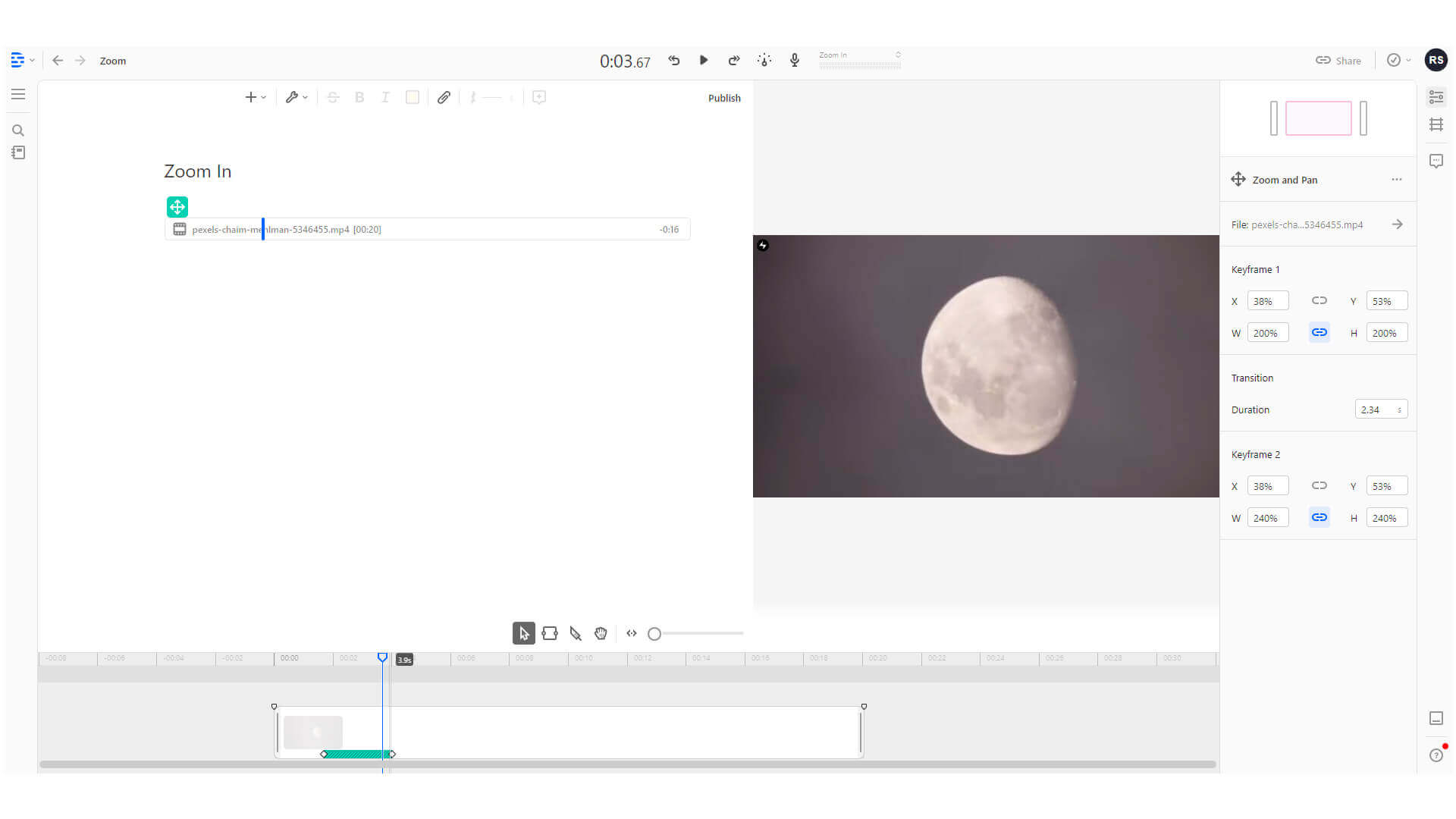This screenshot has width=1456, height=819.
Task: Click the fit timeline to width icon
Action: [x=631, y=633]
